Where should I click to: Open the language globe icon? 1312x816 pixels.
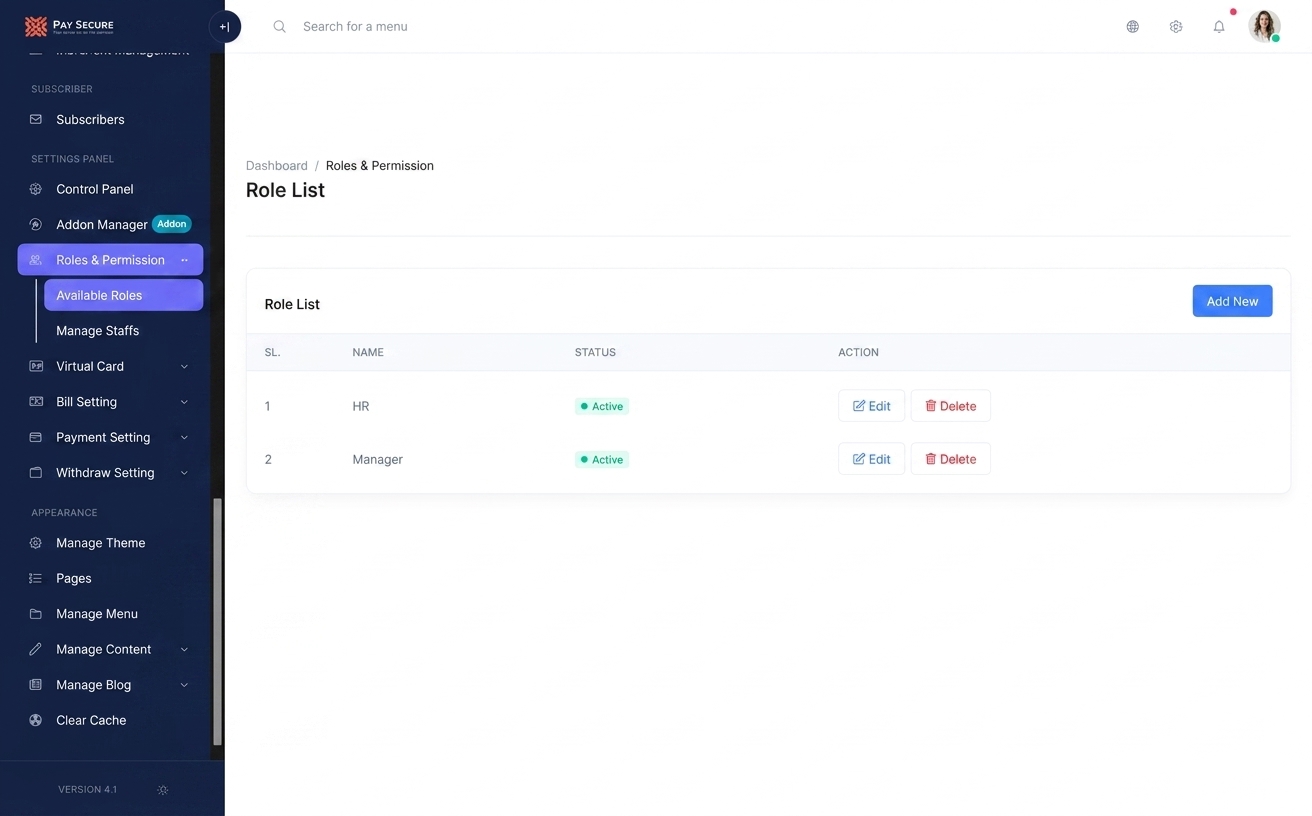coord(1133,27)
